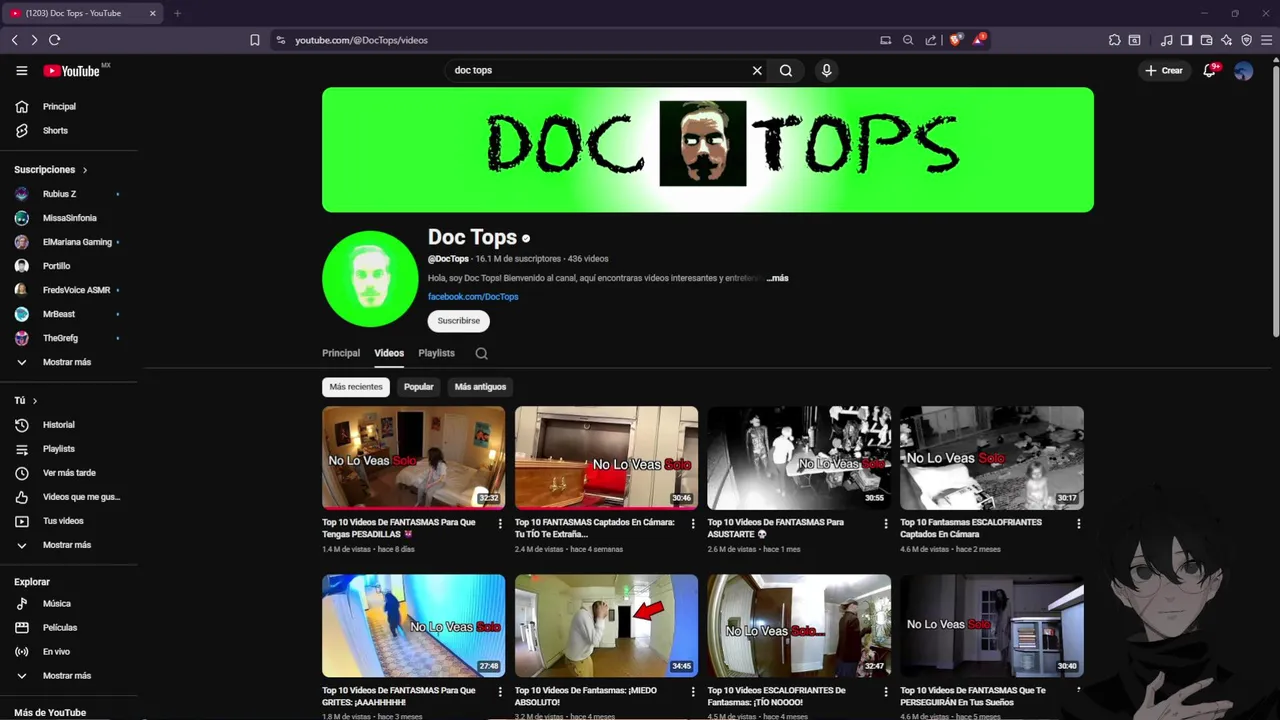The width and height of the screenshot is (1280, 720).
Task: Open the Tú section chevron
Action: 35,401
